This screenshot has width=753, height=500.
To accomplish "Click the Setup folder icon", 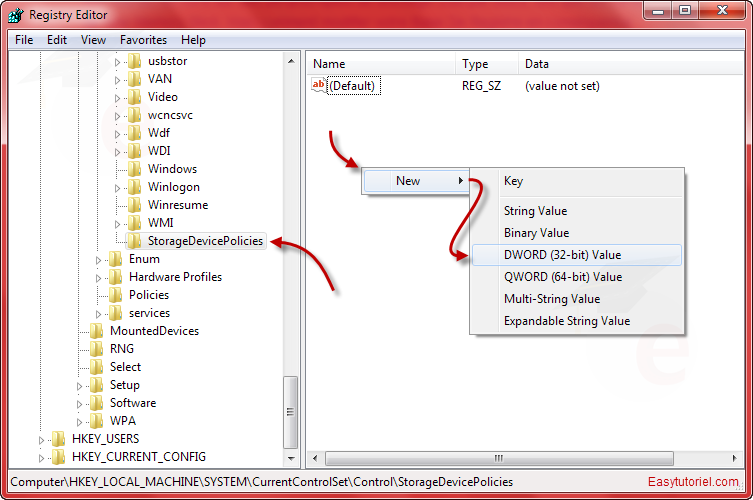I will coord(97,385).
